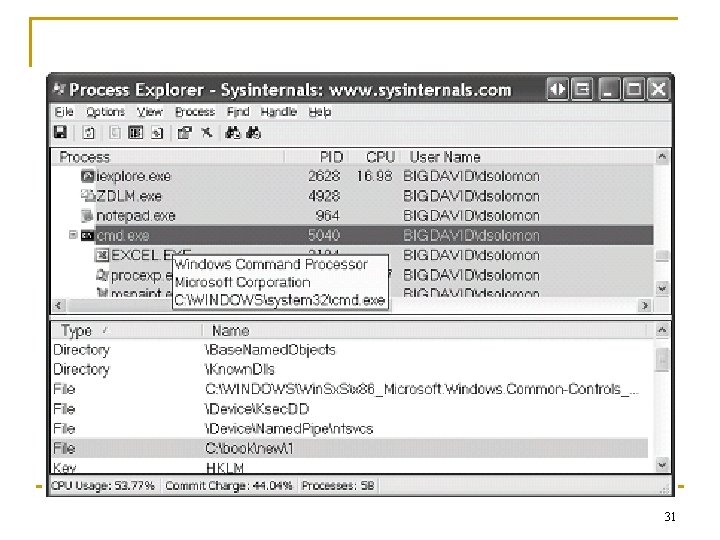This screenshot has width=720, height=540.
Task: Click CPU value 16.98
Action: coord(374,176)
